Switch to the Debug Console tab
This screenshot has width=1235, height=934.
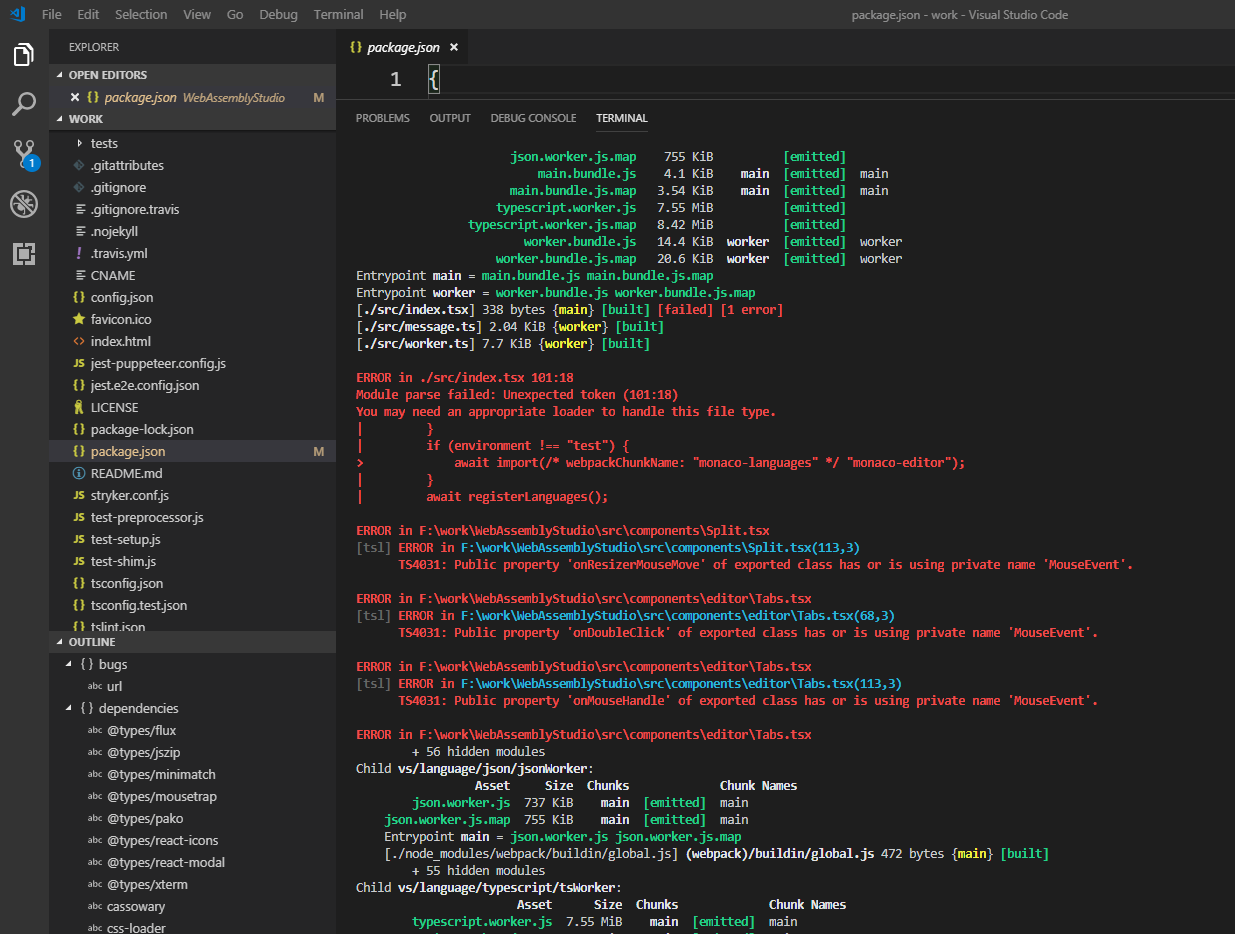pos(533,118)
